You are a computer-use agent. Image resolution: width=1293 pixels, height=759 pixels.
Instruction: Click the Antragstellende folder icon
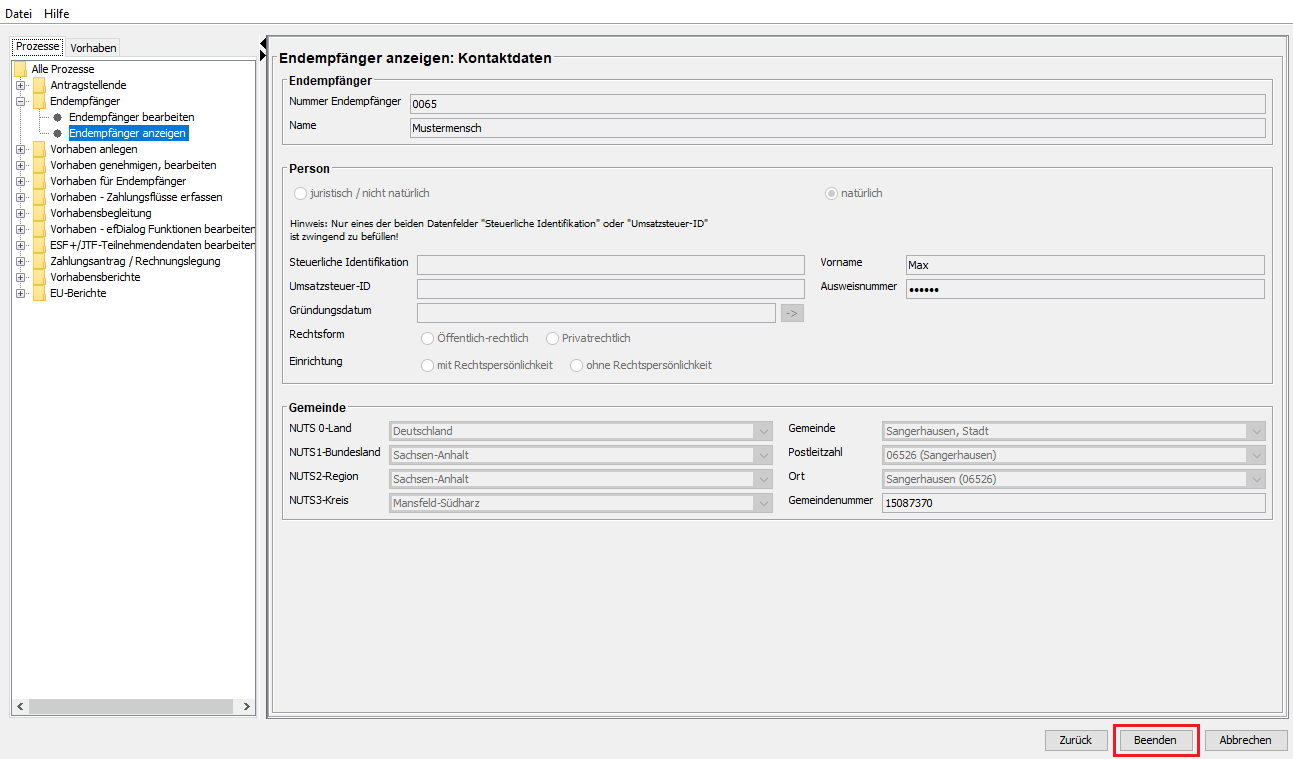(x=39, y=85)
